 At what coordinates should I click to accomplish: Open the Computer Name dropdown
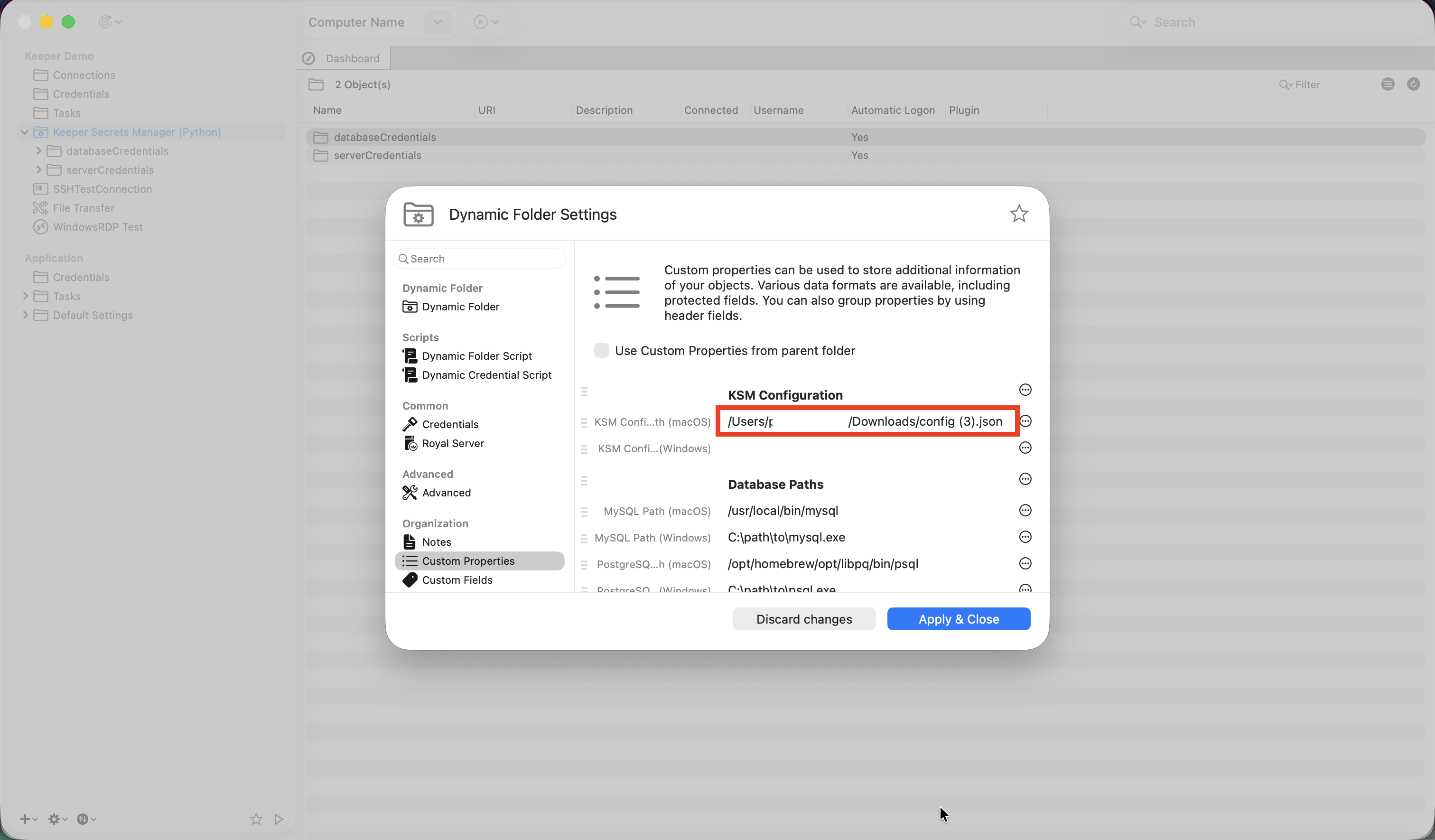pyautogui.click(x=438, y=22)
